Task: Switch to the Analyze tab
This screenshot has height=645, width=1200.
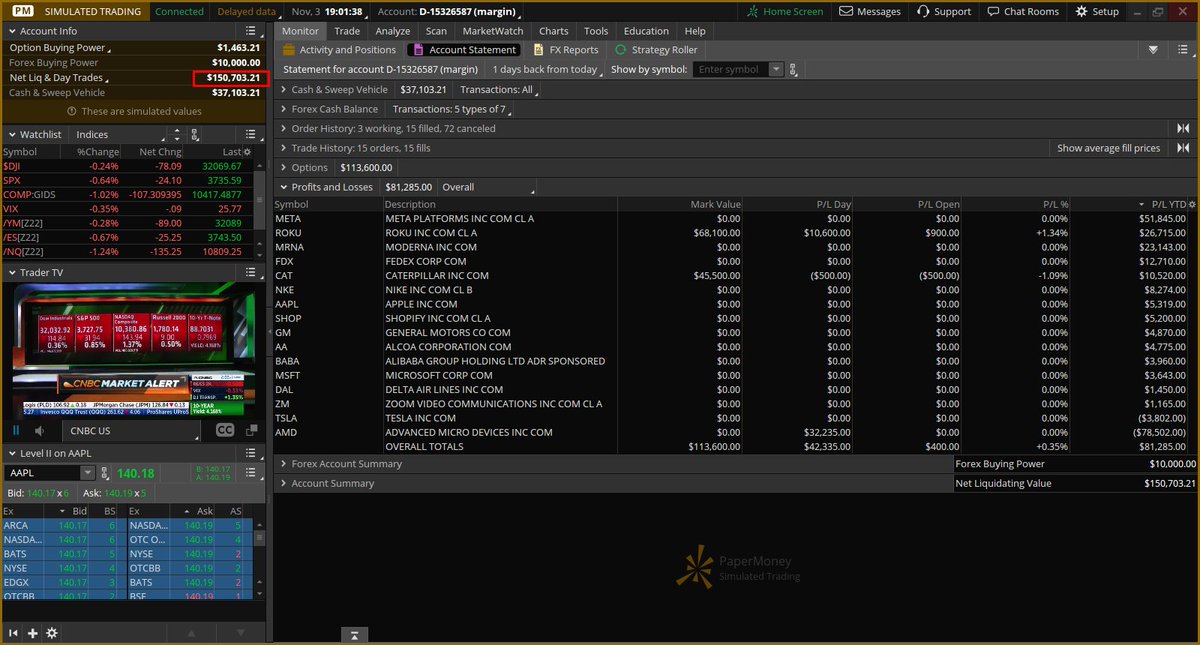Action: pyautogui.click(x=393, y=31)
